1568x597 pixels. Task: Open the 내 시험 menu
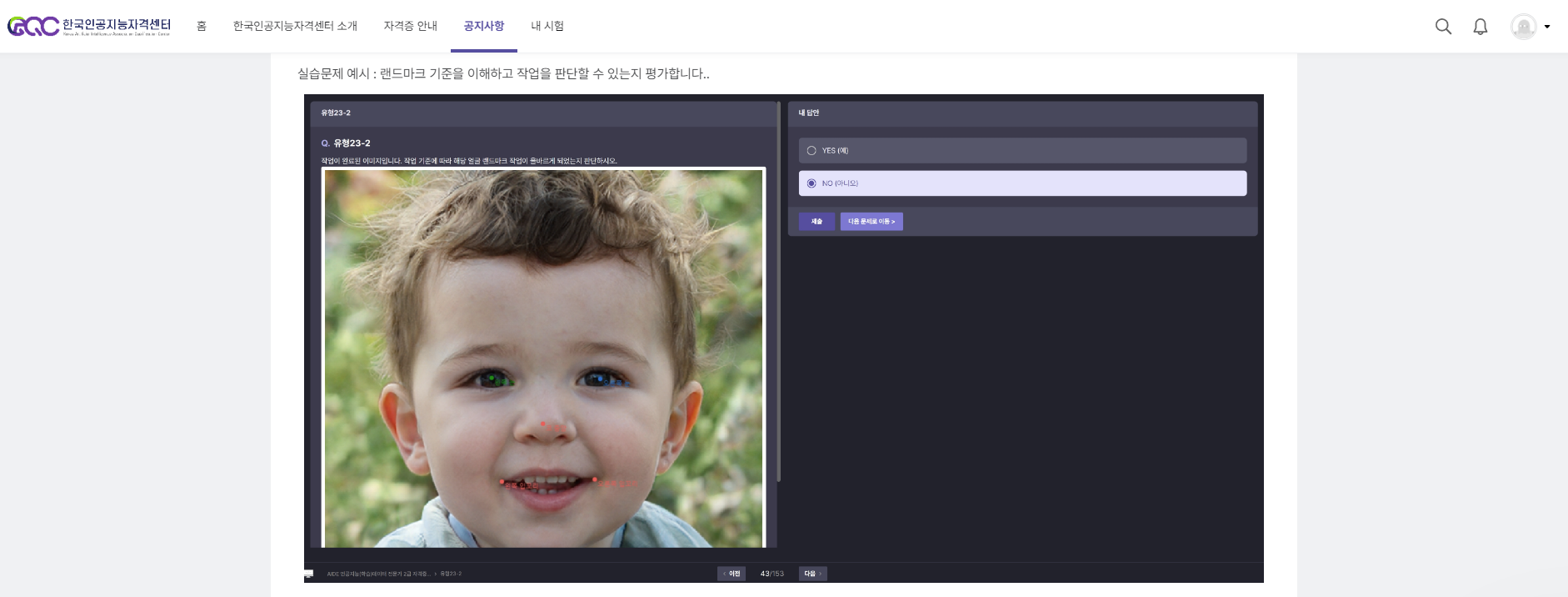coord(547,26)
